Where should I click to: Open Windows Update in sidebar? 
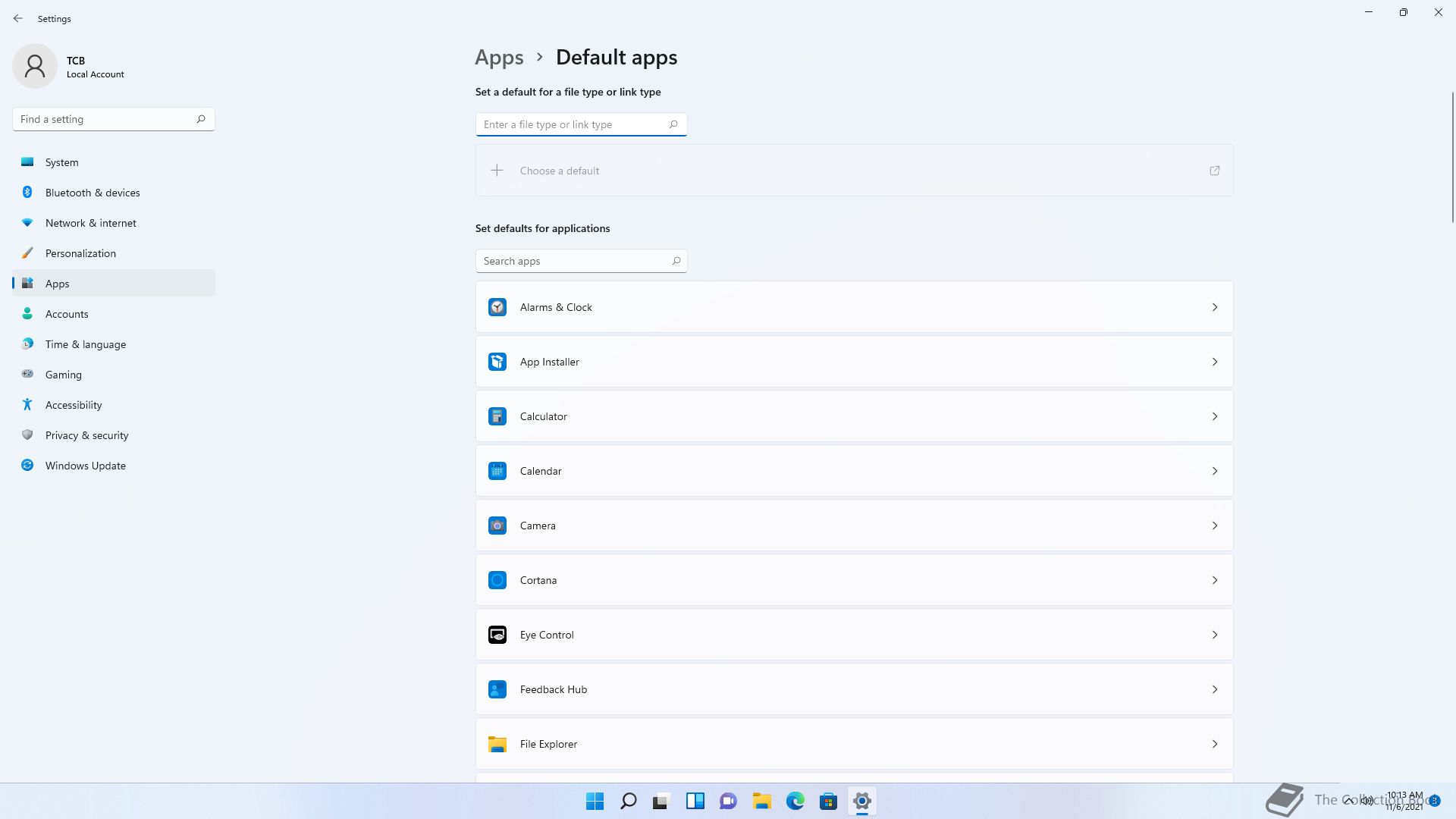click(114, 466)
